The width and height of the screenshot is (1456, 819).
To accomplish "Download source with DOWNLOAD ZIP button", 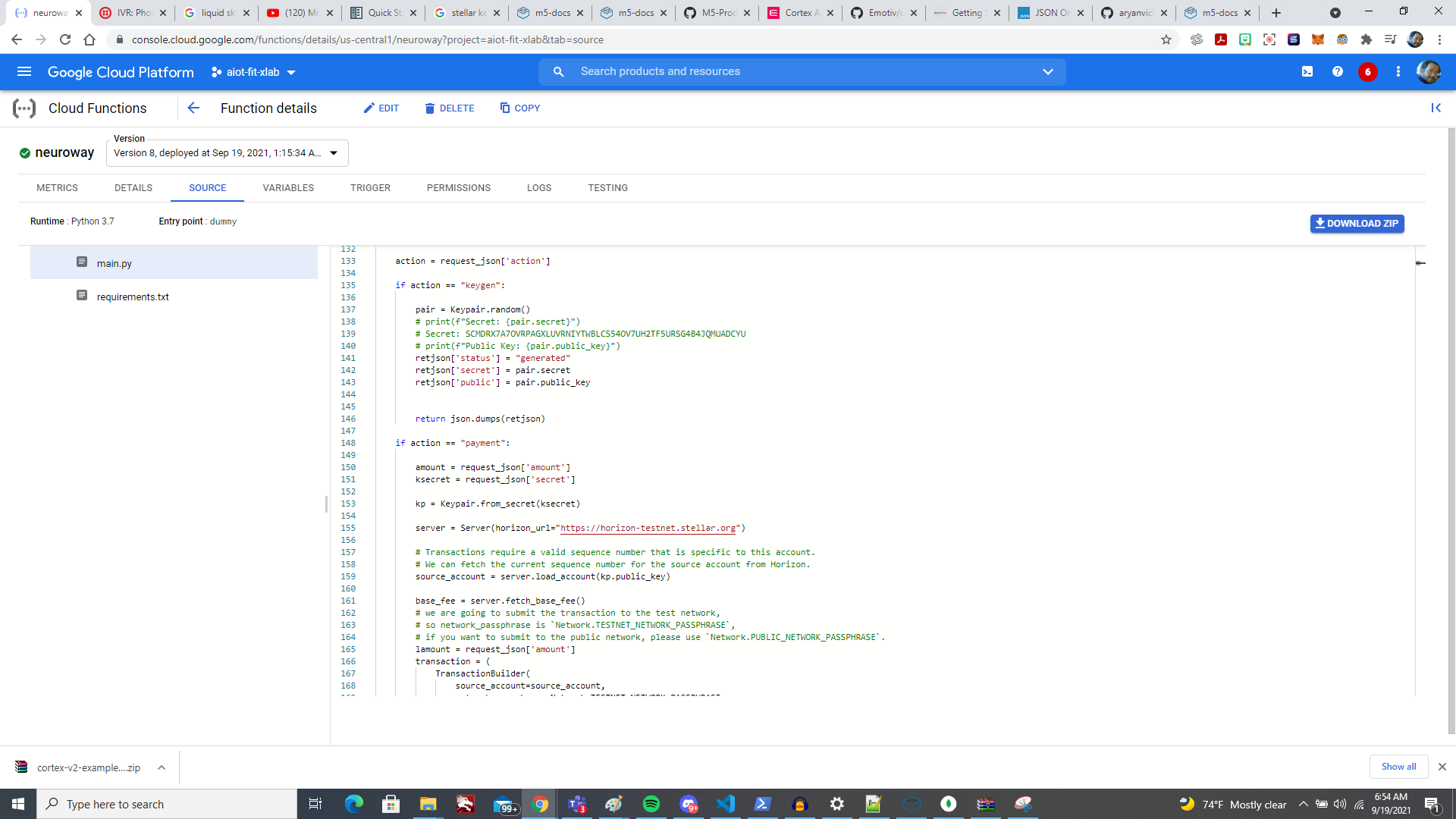I will pos(1357,223).
